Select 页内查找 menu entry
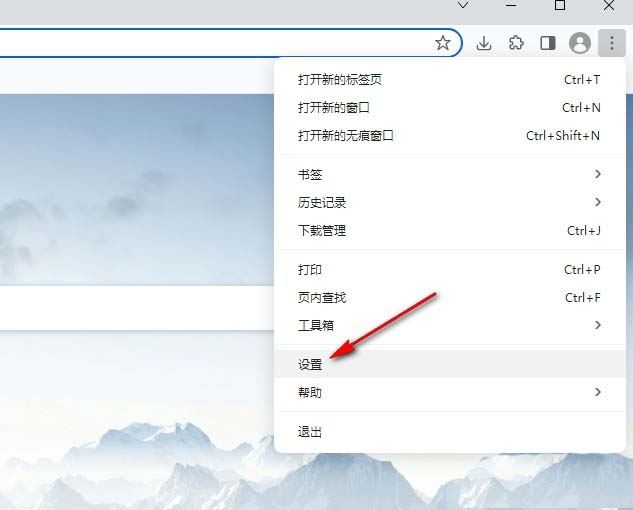 coord(450,298)
